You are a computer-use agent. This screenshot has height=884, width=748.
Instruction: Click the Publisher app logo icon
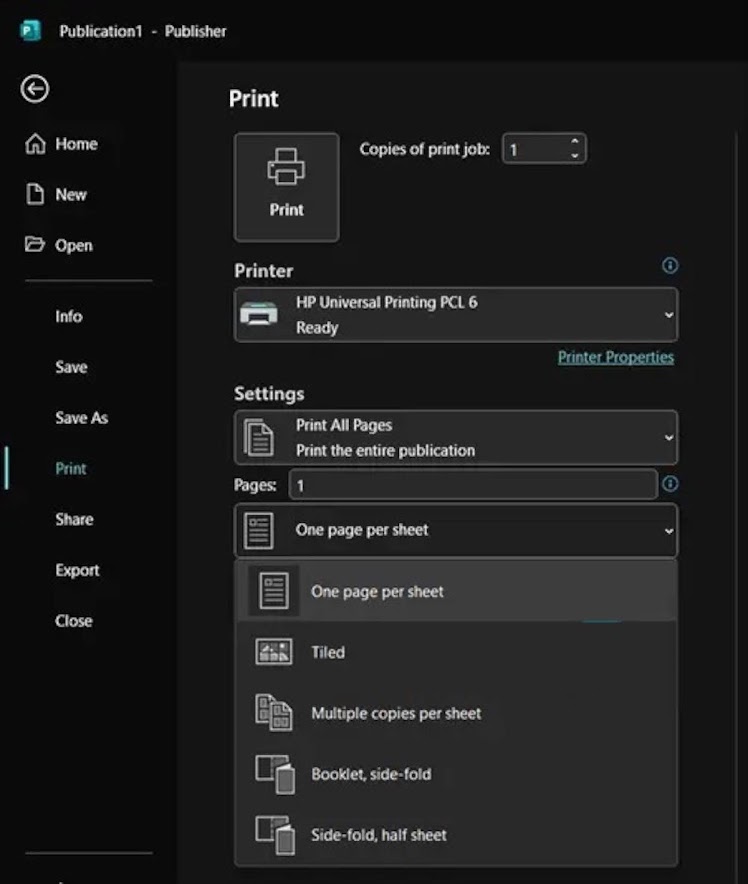pos(30,30)
